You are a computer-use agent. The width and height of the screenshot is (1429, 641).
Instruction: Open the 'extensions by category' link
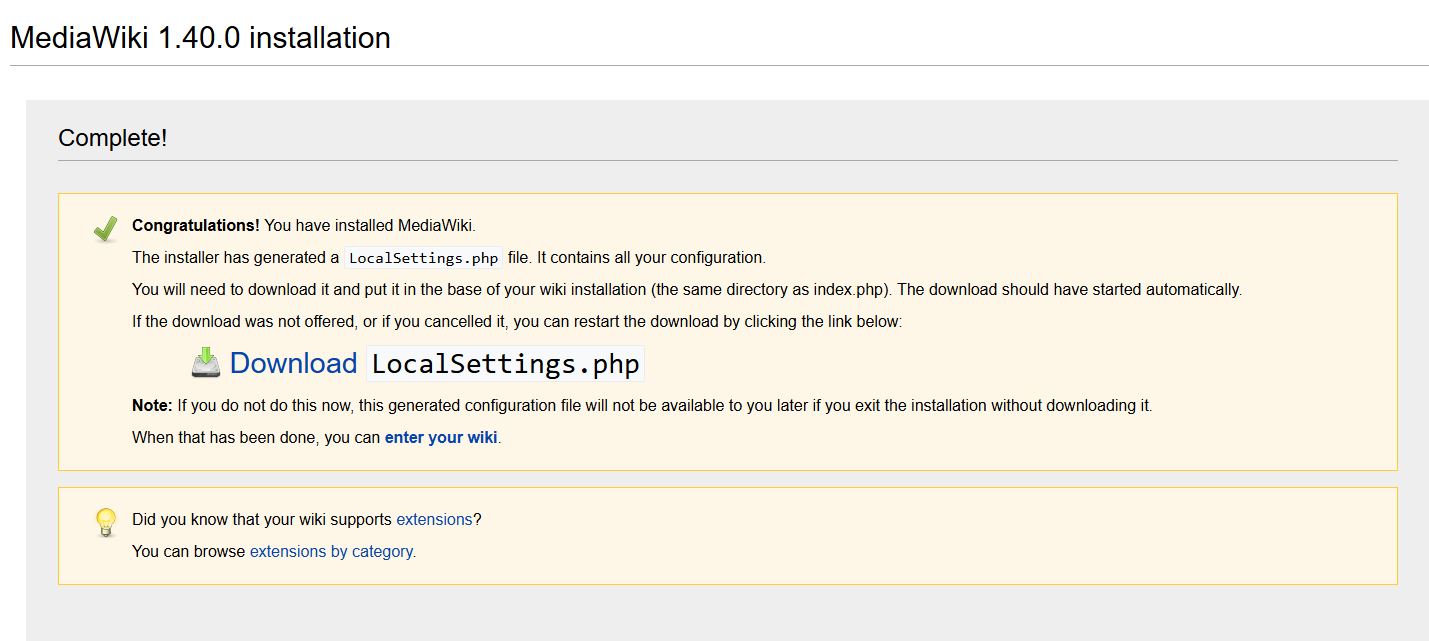331,552
